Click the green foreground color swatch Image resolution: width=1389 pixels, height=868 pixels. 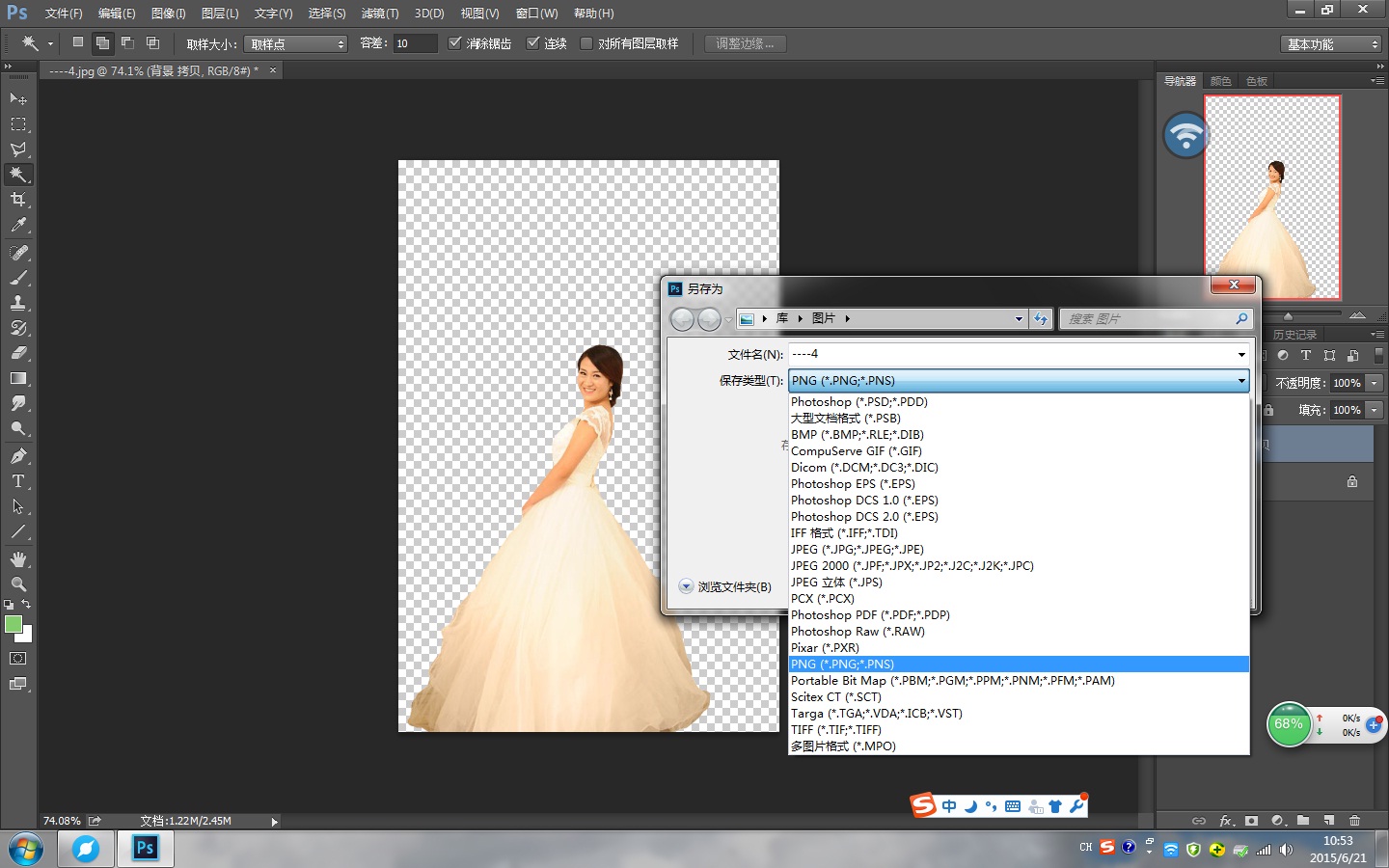14,625
